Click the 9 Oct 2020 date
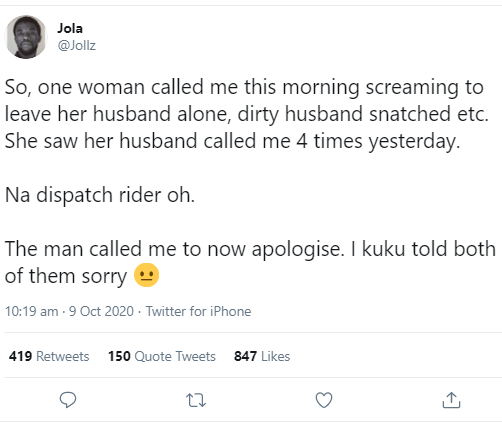Screen dimensions: 502x429 101,311
